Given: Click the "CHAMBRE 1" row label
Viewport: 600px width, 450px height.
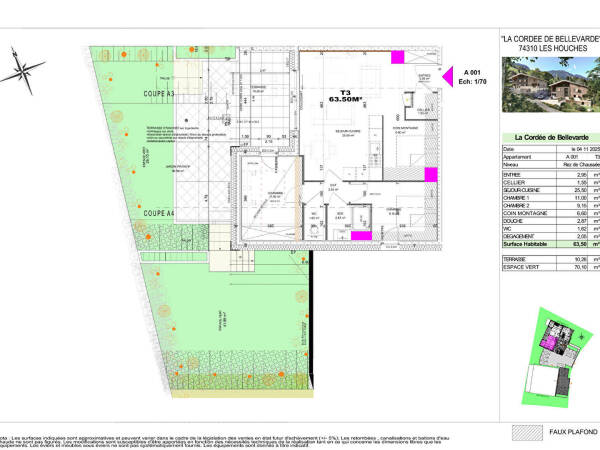Looking at the screenshot, I should tap(516, 198).
